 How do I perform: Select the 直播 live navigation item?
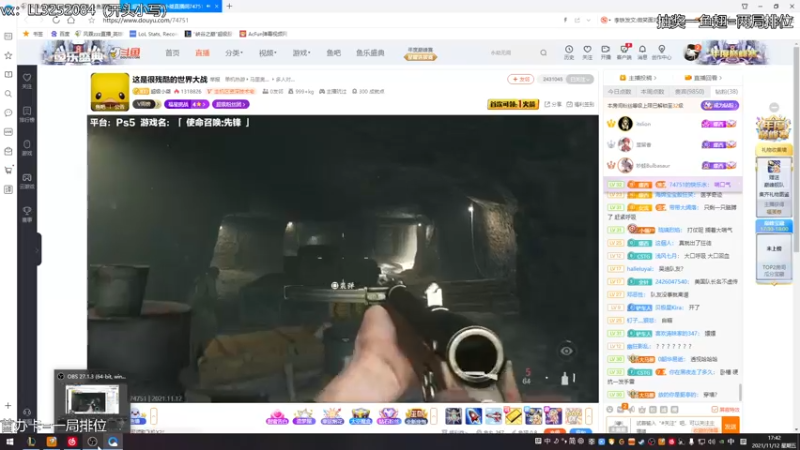(x=202, y=53)
